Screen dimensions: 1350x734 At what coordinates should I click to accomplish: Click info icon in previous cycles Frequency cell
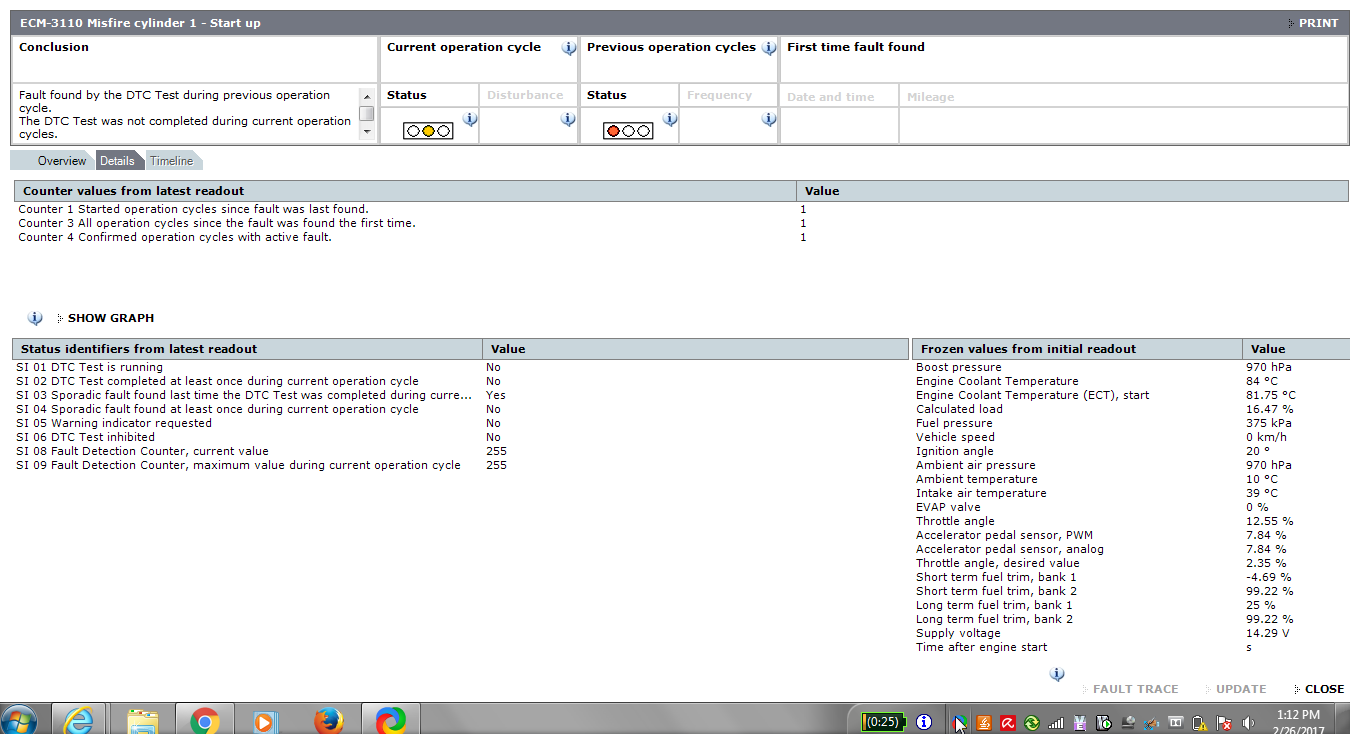point(769,119)
